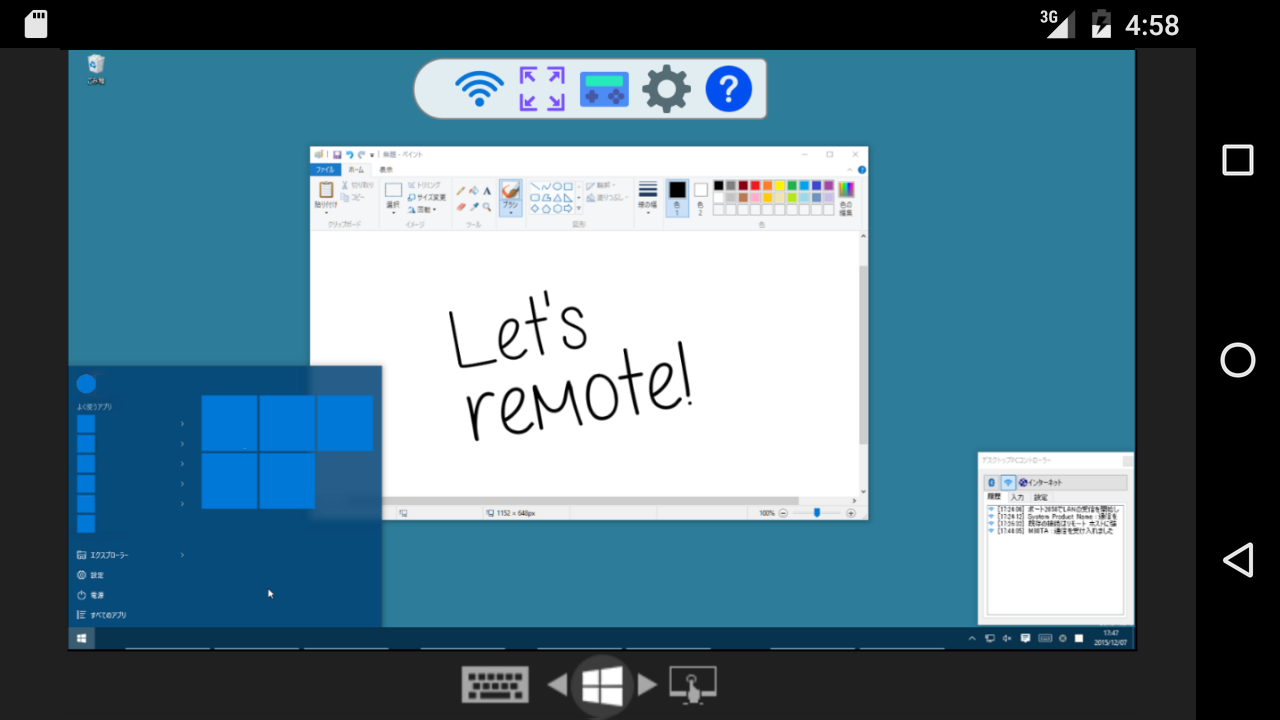This screenshot has width=1280, height=720.
Task: Open the remote app settings gear
Action: tap(666, 89)
